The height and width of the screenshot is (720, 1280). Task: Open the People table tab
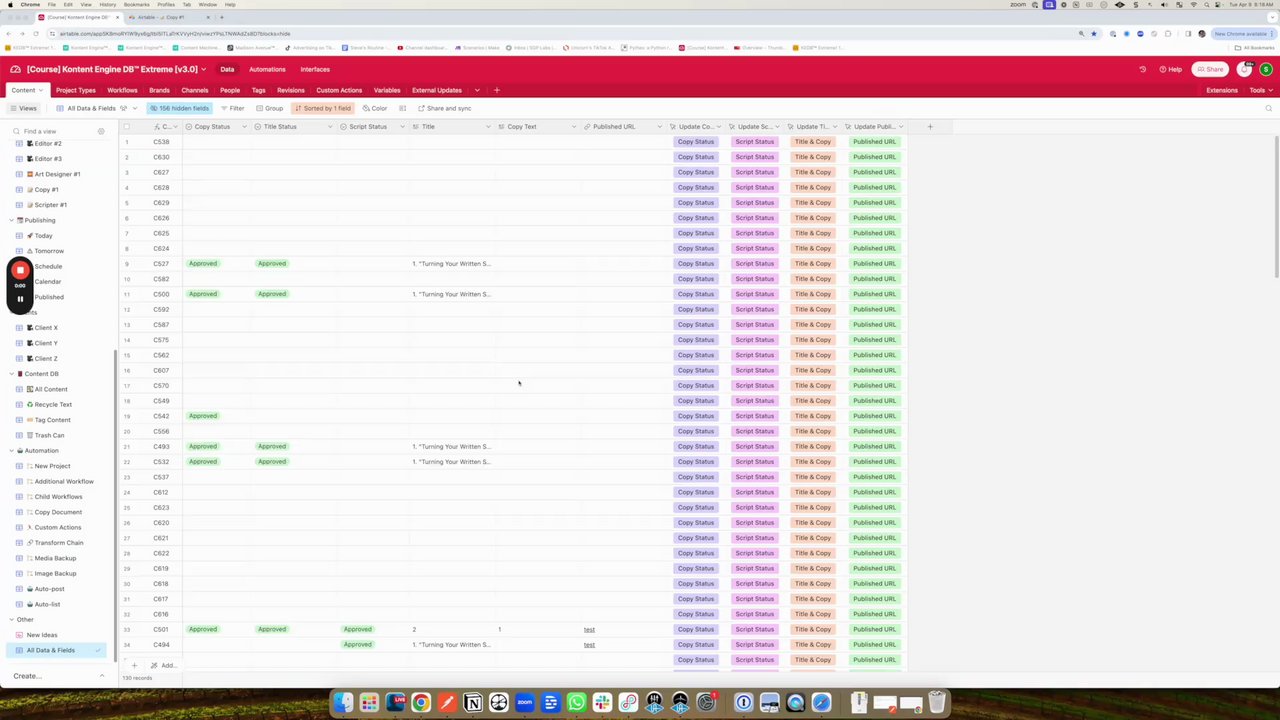230,90
